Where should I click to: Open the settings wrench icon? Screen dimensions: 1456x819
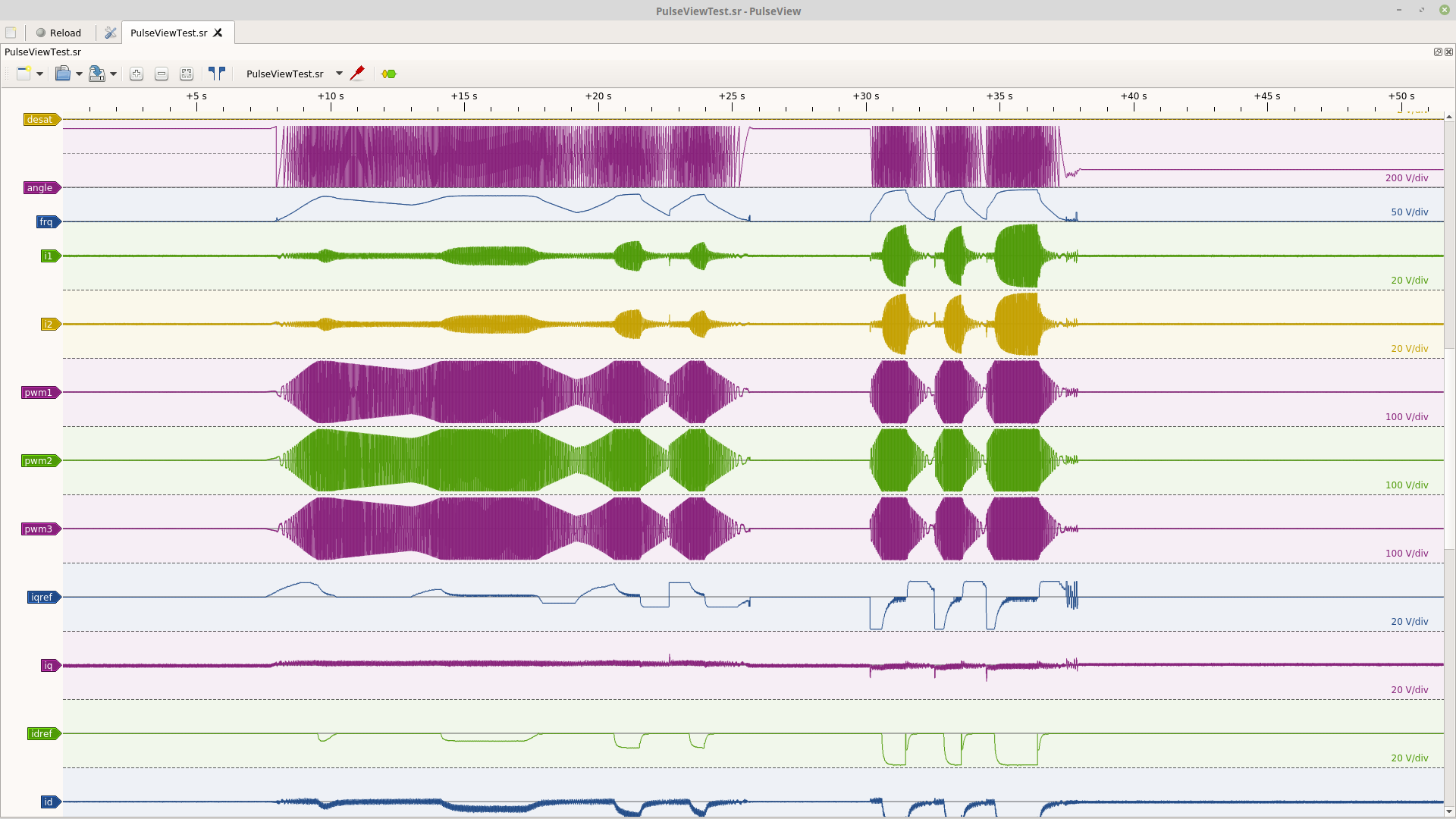coord(111,33)
